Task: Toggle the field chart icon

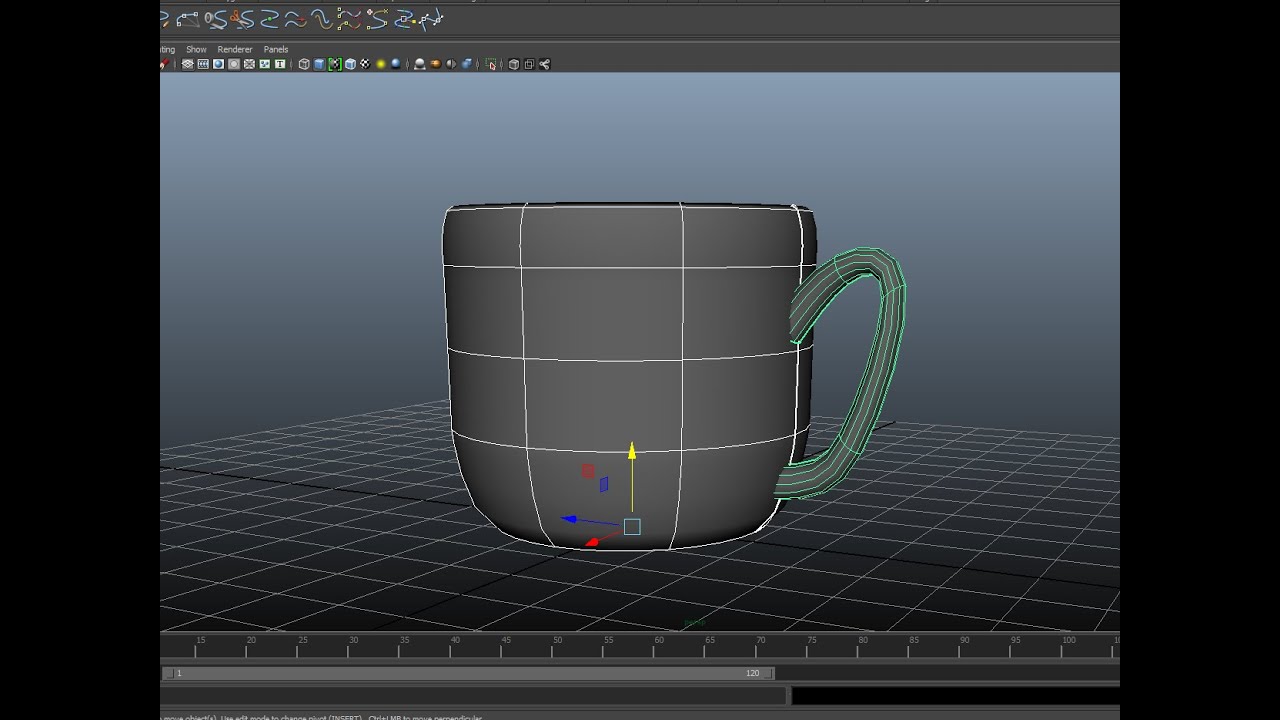Action: click(x=249, y=64)
